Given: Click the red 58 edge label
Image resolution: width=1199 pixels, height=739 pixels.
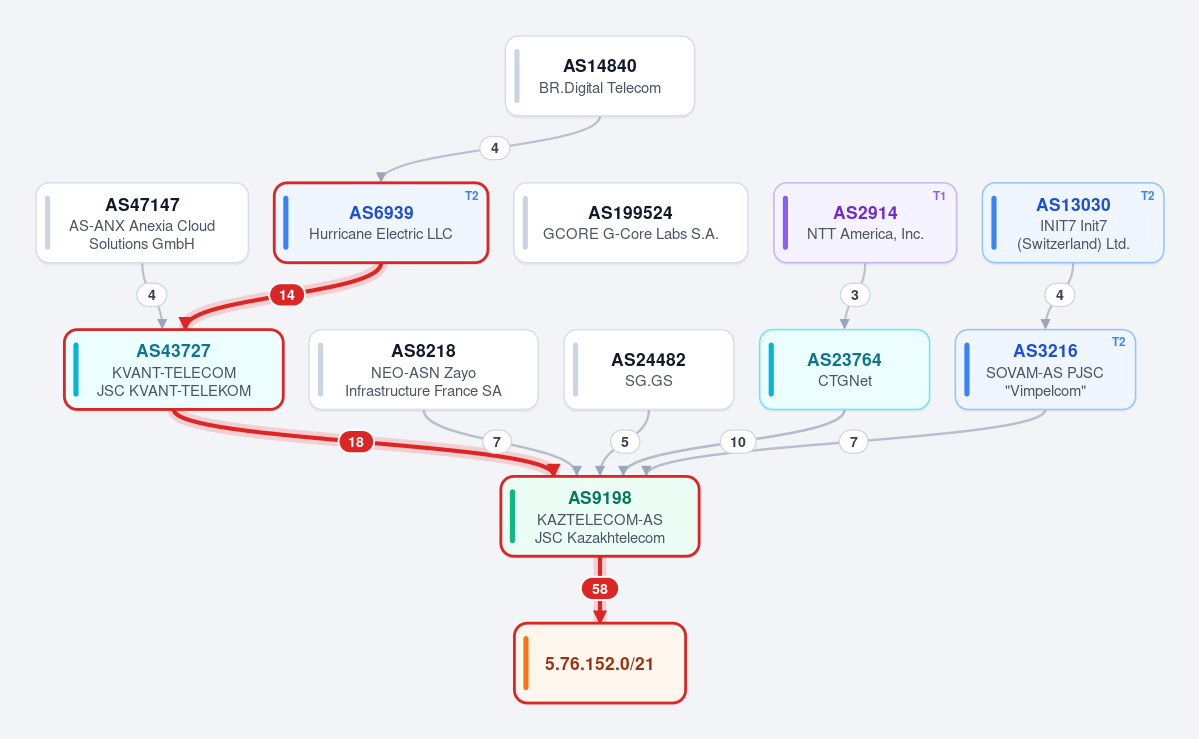Looking at the screenshot, I should coord(600,589).
